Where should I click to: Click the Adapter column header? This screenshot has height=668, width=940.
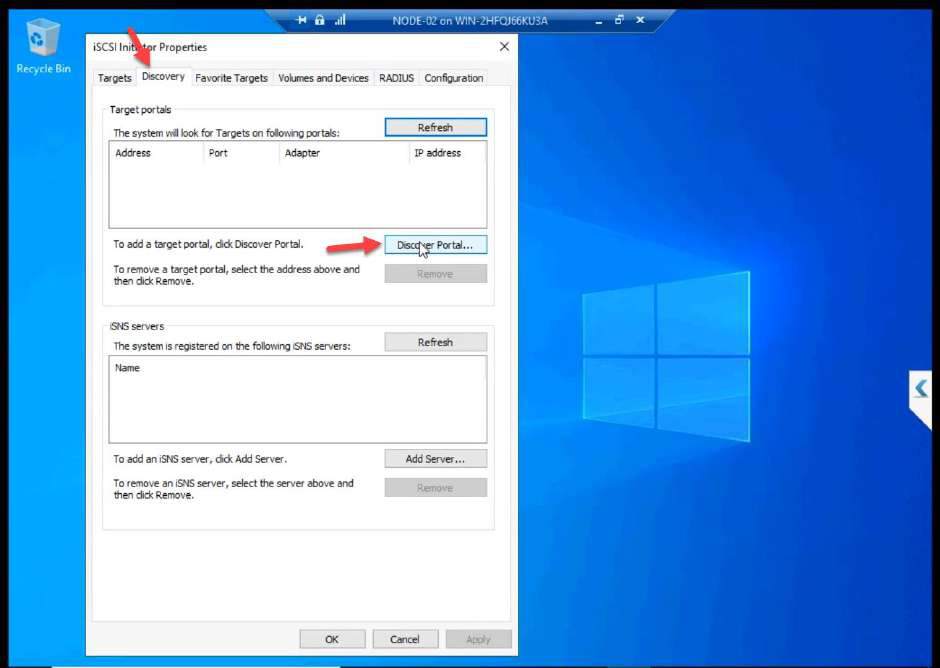pos(344,153)
